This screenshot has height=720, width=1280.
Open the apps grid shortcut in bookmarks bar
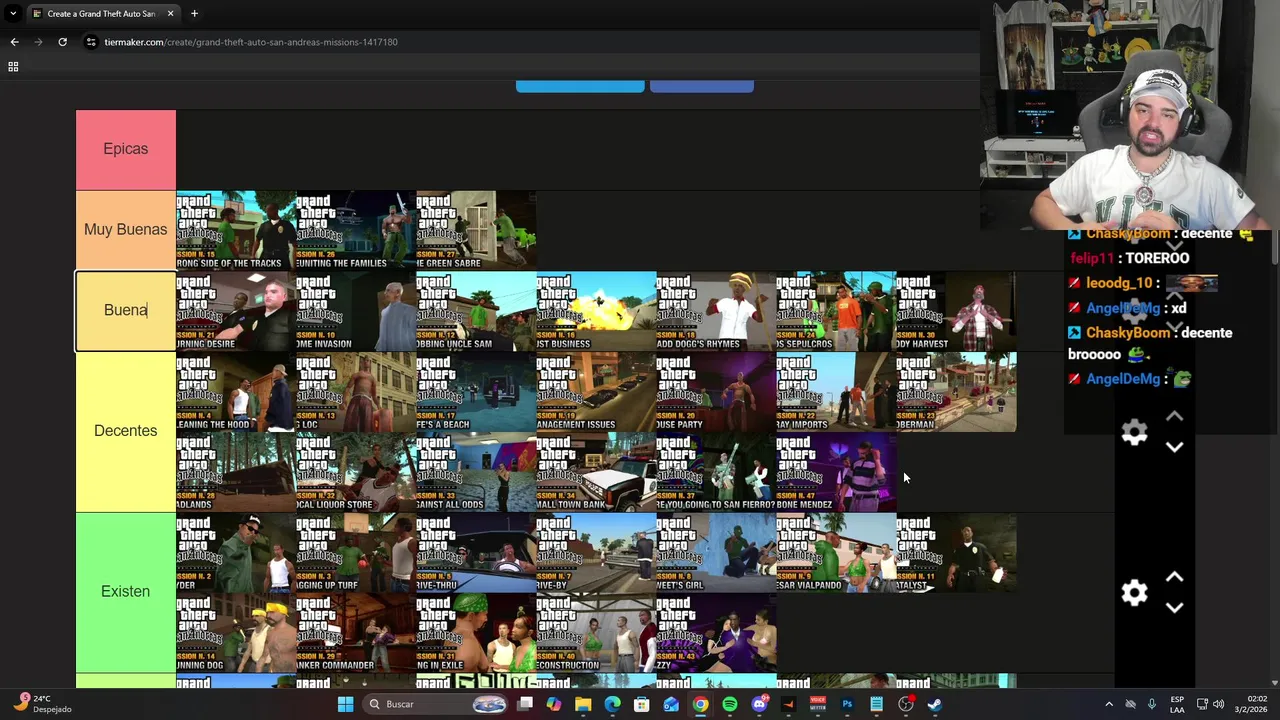click(13, 67)
